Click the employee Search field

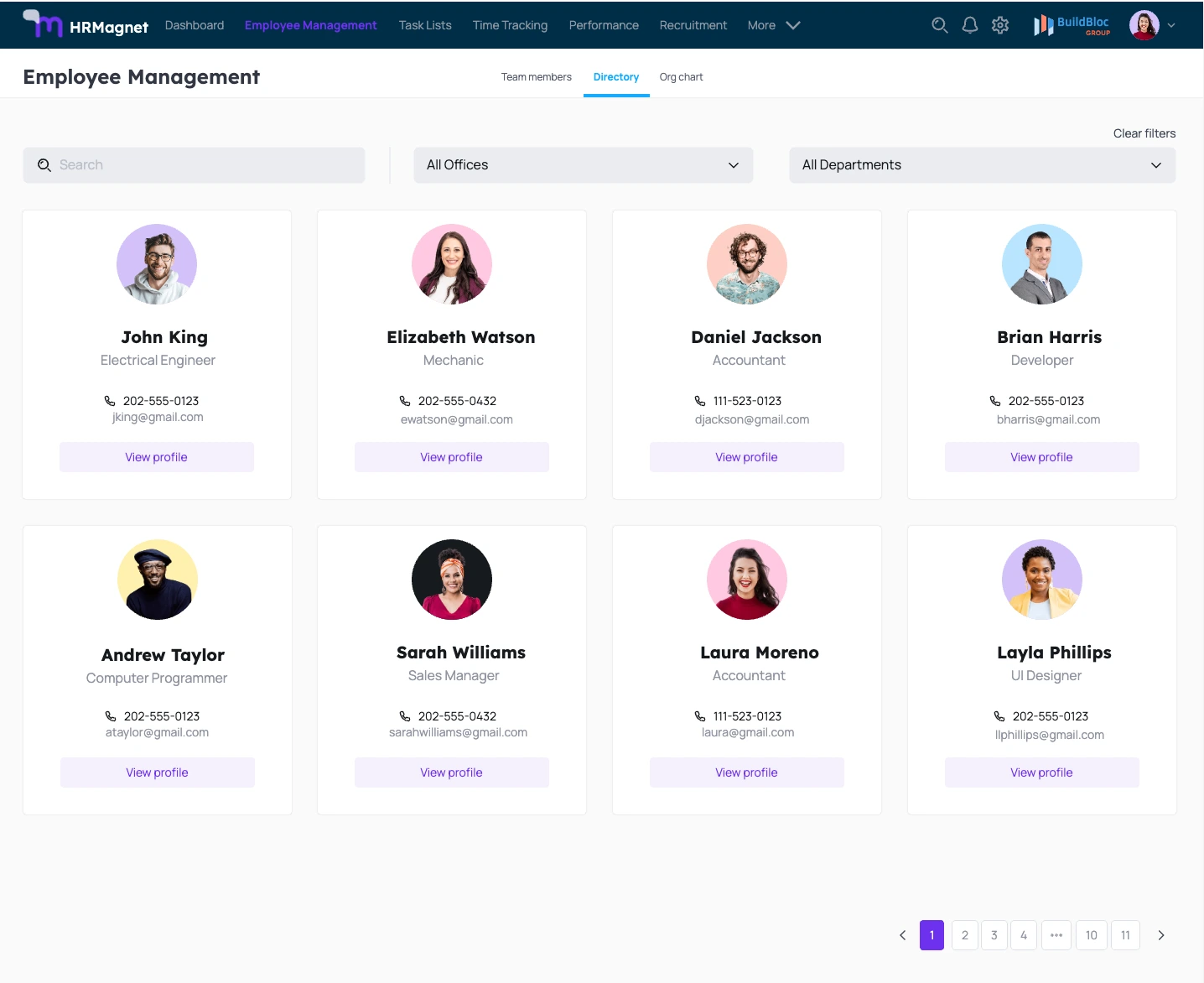[x=194, y=165]
